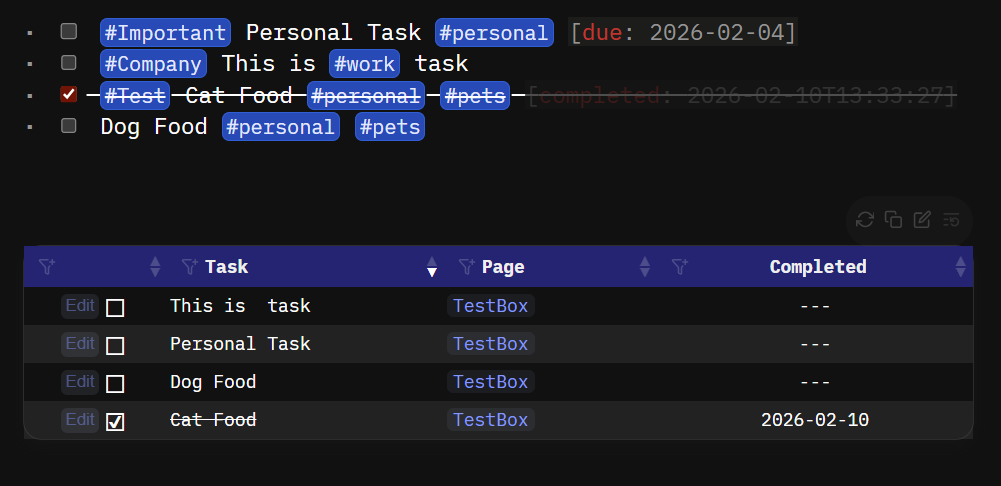Image resolution: width=1001 pixels, height=486 pixels.
Task: Click the refresh icon above the table
Action: (x=865, y=220)
